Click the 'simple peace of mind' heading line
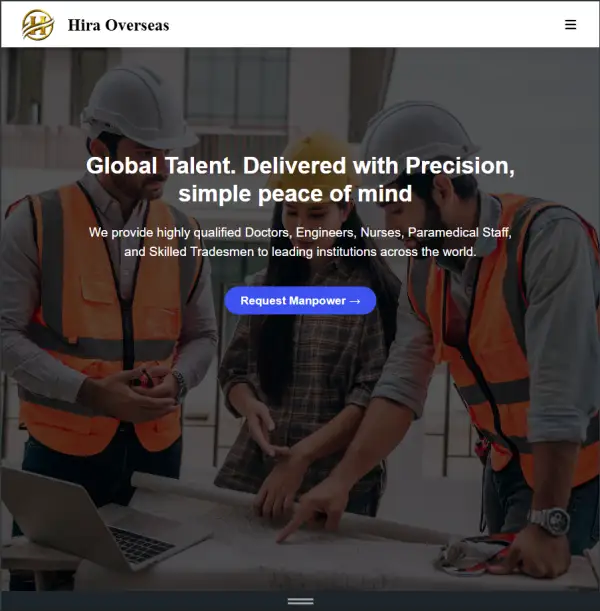This screenshot has height=611, width=600. [x=295, y=194]
